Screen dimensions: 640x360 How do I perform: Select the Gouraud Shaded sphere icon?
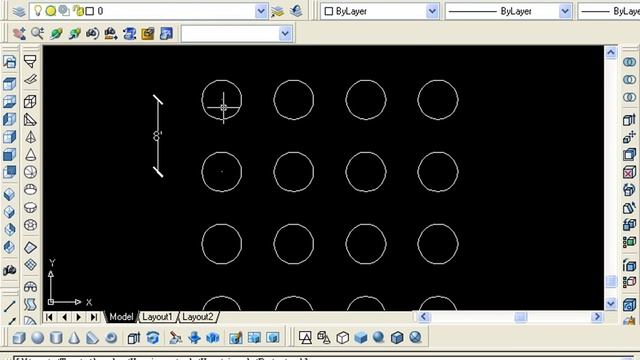point(379,338)
